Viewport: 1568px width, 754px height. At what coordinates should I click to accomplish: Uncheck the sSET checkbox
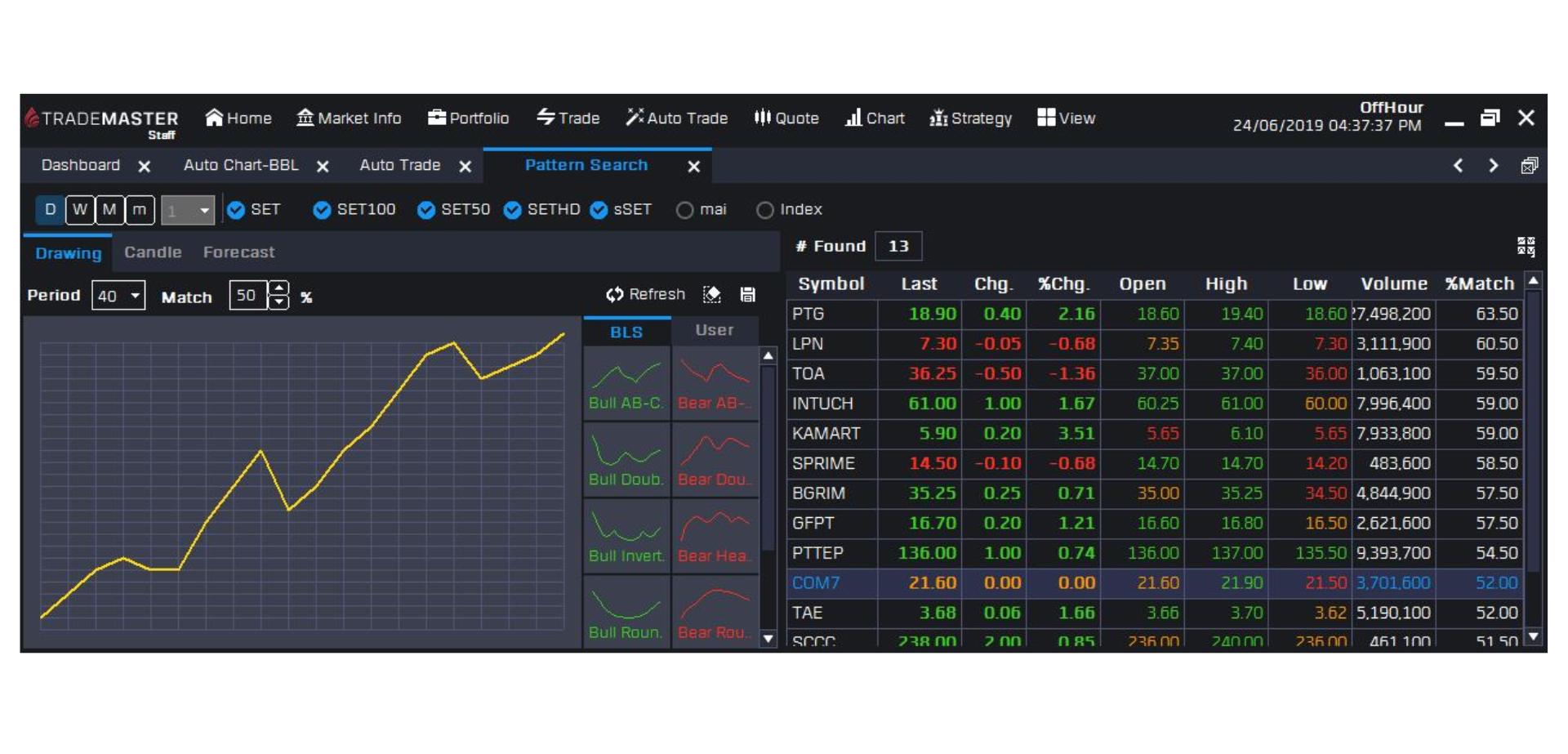point(599,211)
